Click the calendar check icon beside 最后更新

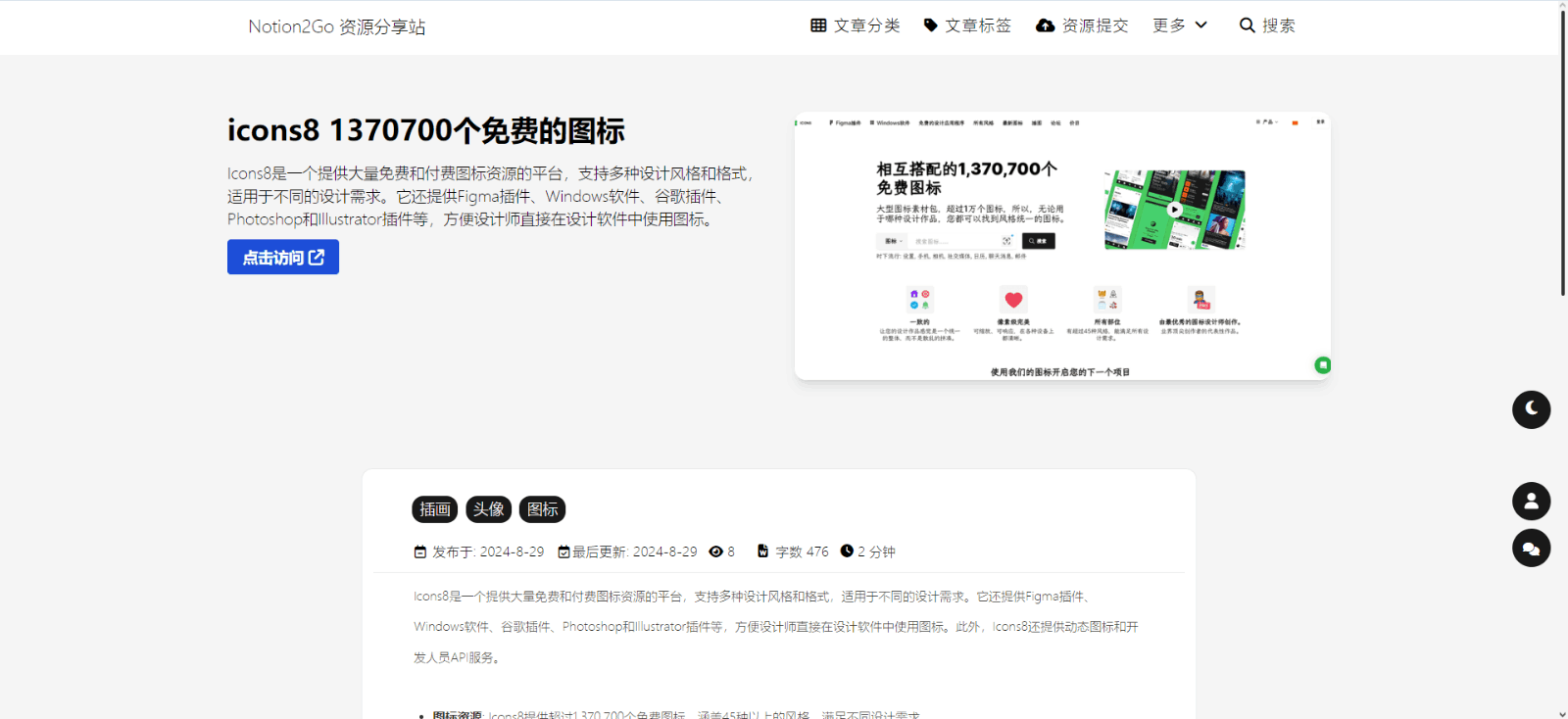(563, 551)
